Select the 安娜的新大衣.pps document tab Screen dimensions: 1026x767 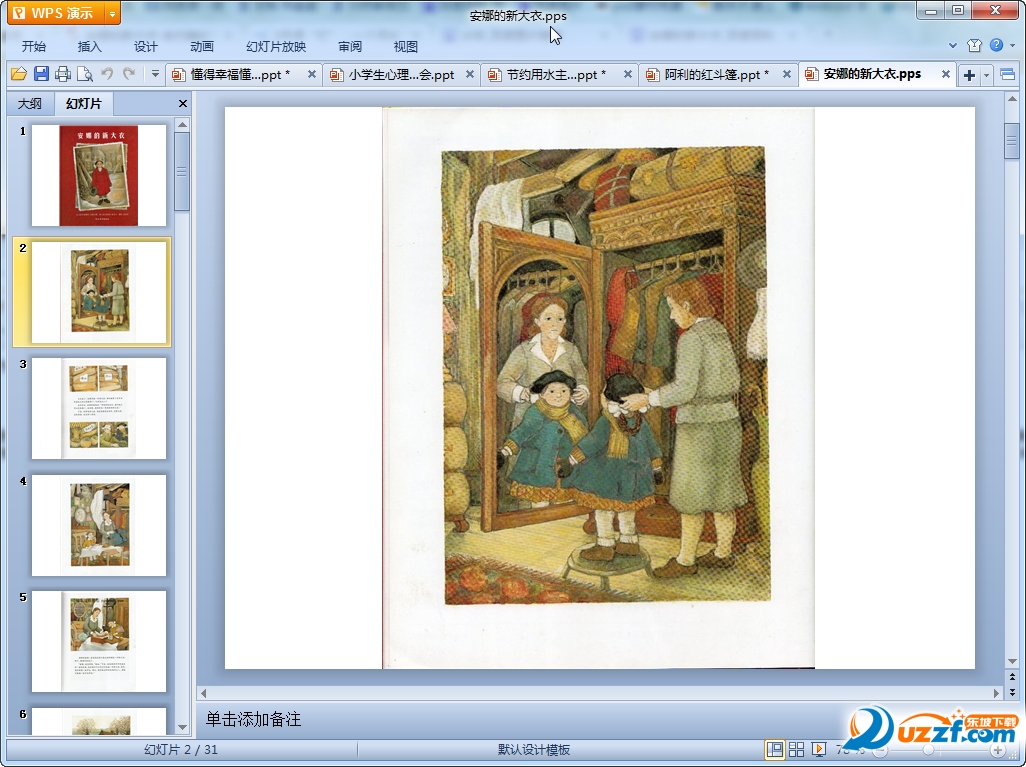(x=872, y=74)
